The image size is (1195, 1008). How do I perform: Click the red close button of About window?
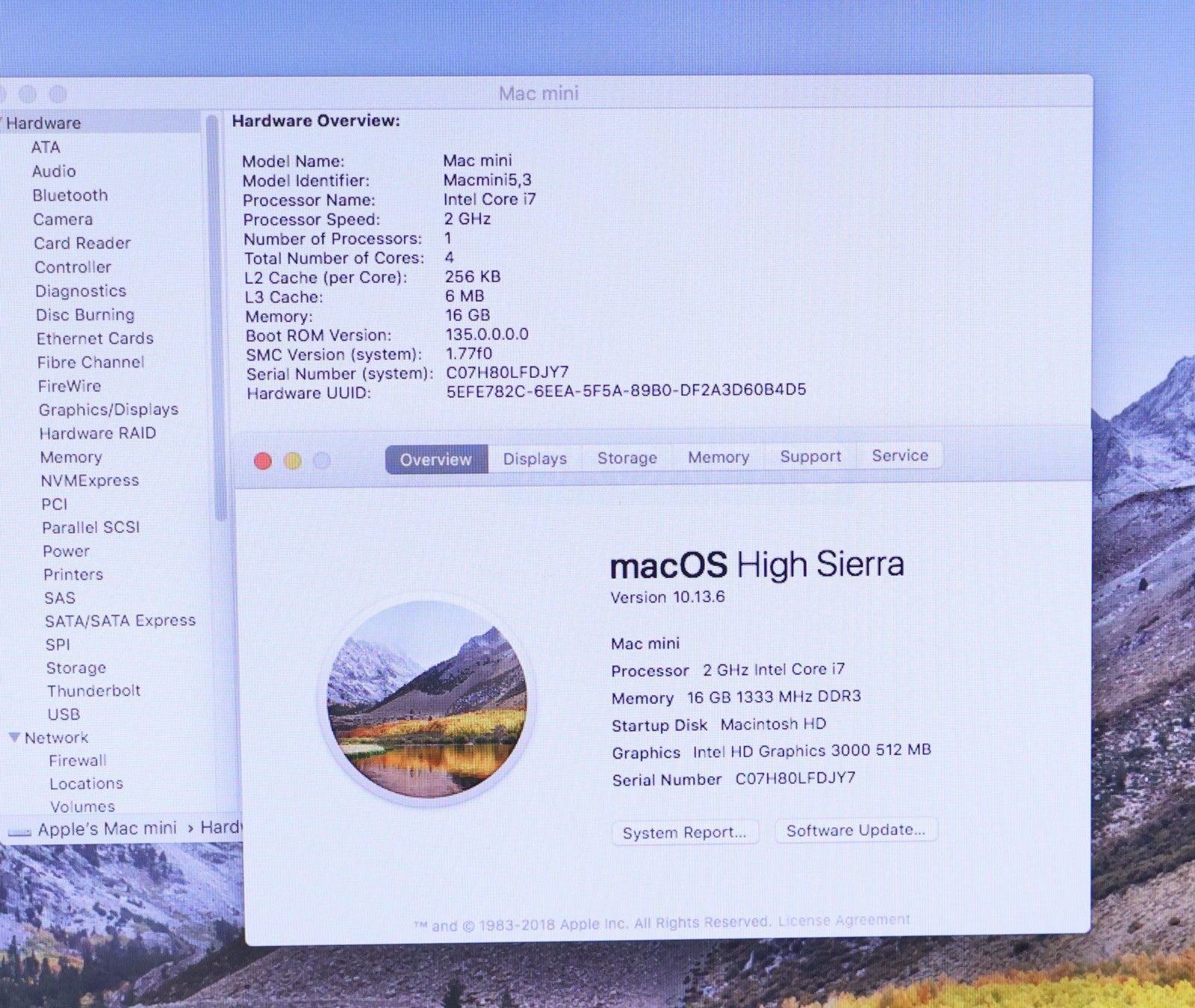pos(263,461)
